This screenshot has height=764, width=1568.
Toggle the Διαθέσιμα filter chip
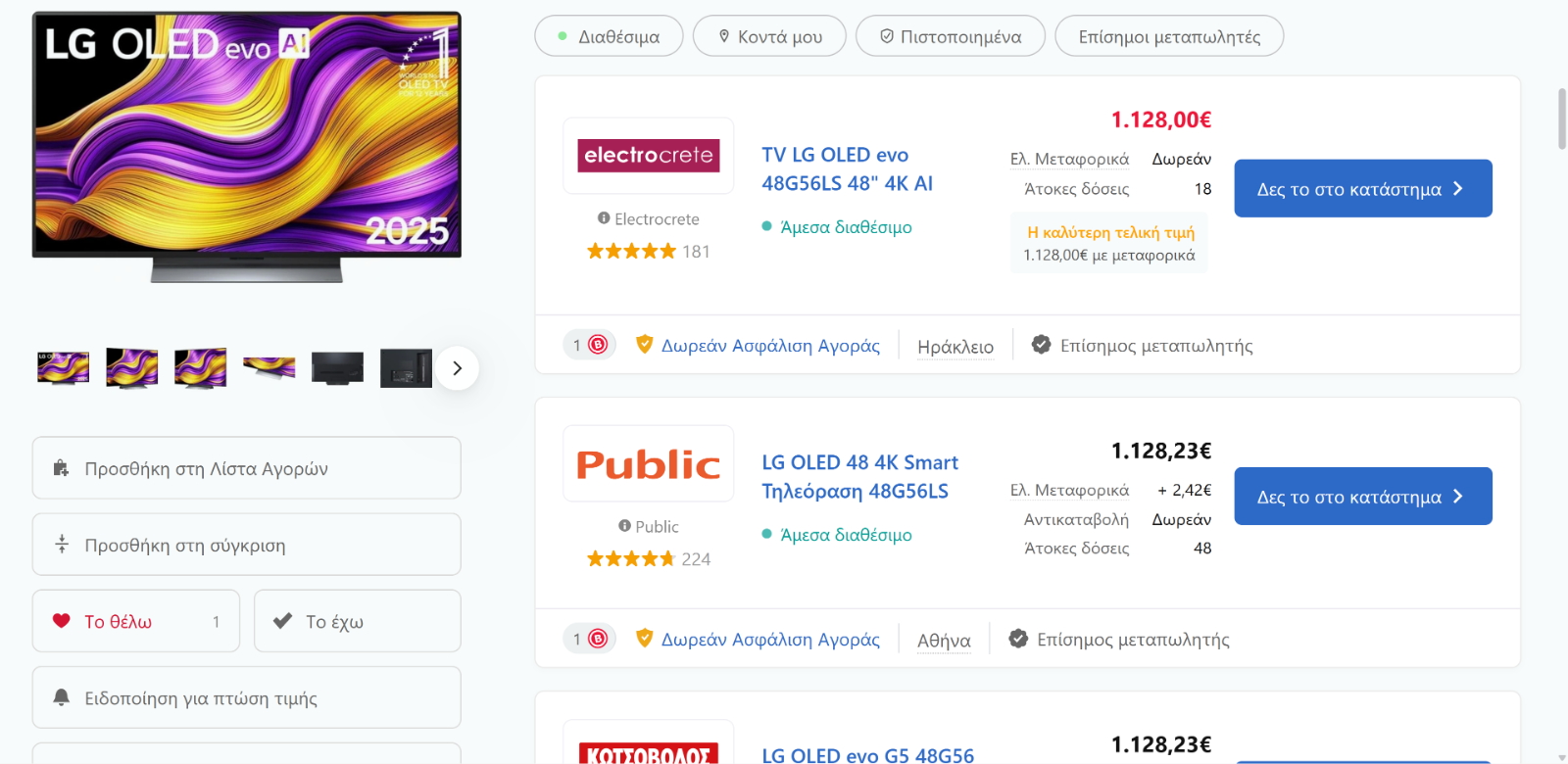pyautogui.click(x=609, y=36)
